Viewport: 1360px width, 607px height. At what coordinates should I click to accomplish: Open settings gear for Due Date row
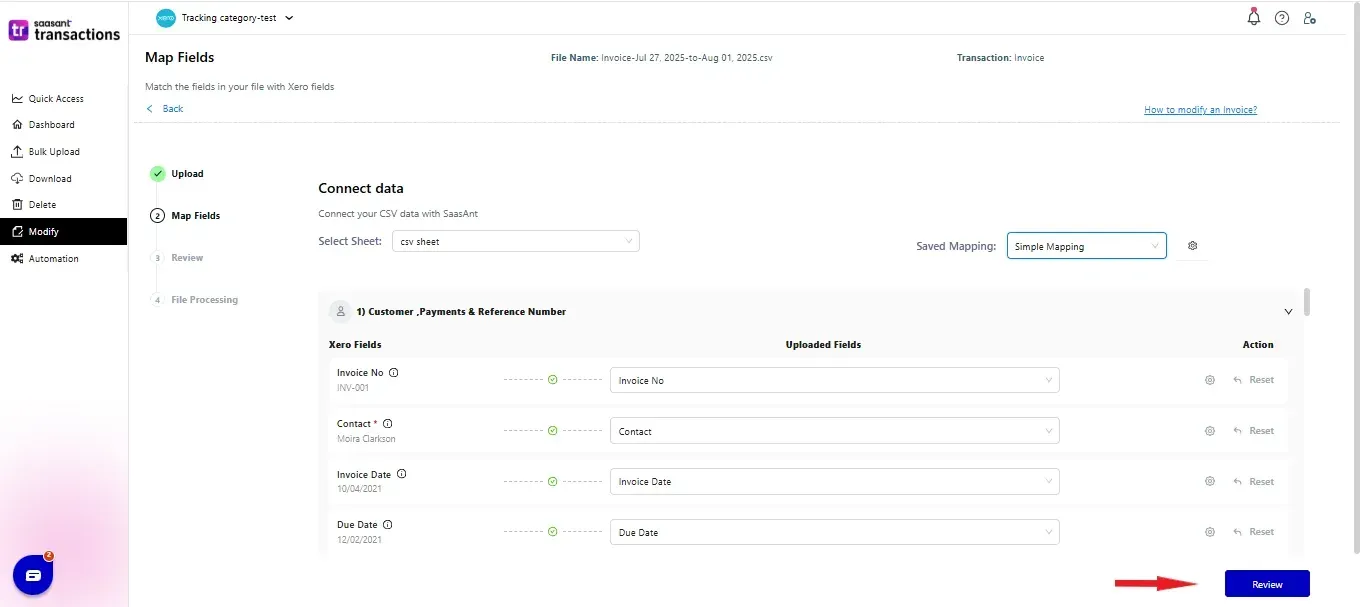[x=1210, y=532]
